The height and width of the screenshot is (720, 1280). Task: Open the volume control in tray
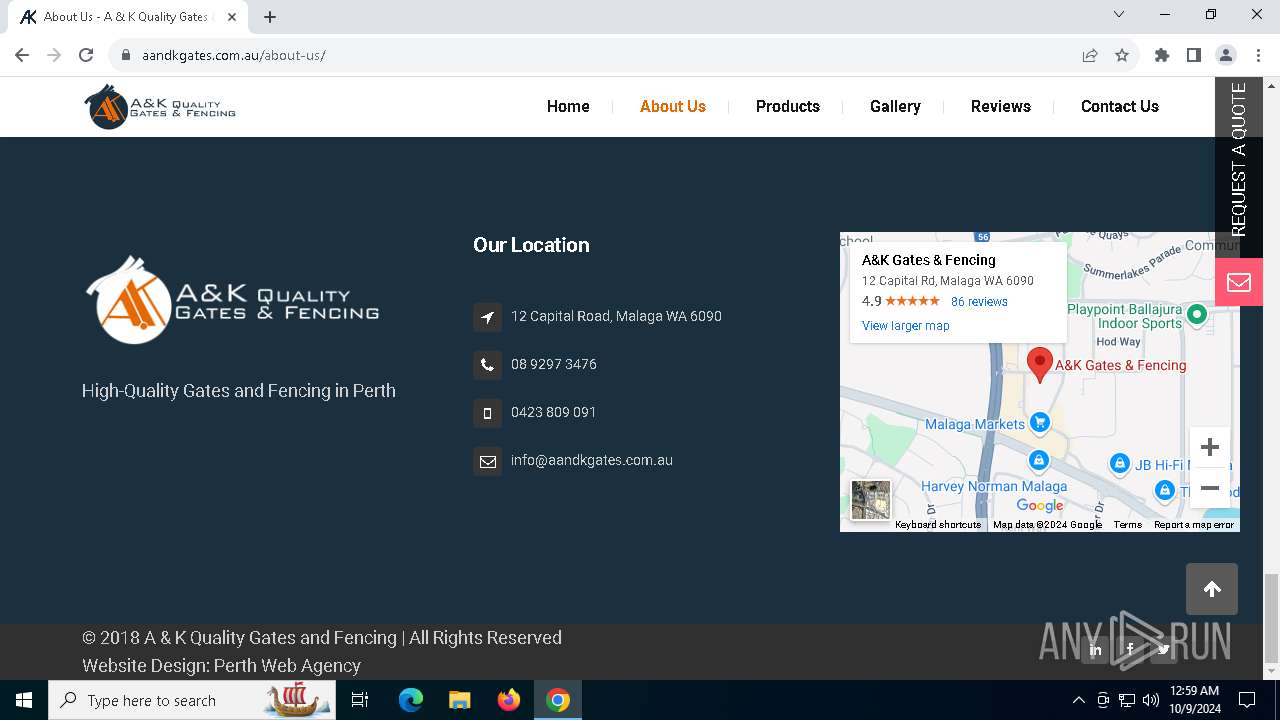[1151, 700]
